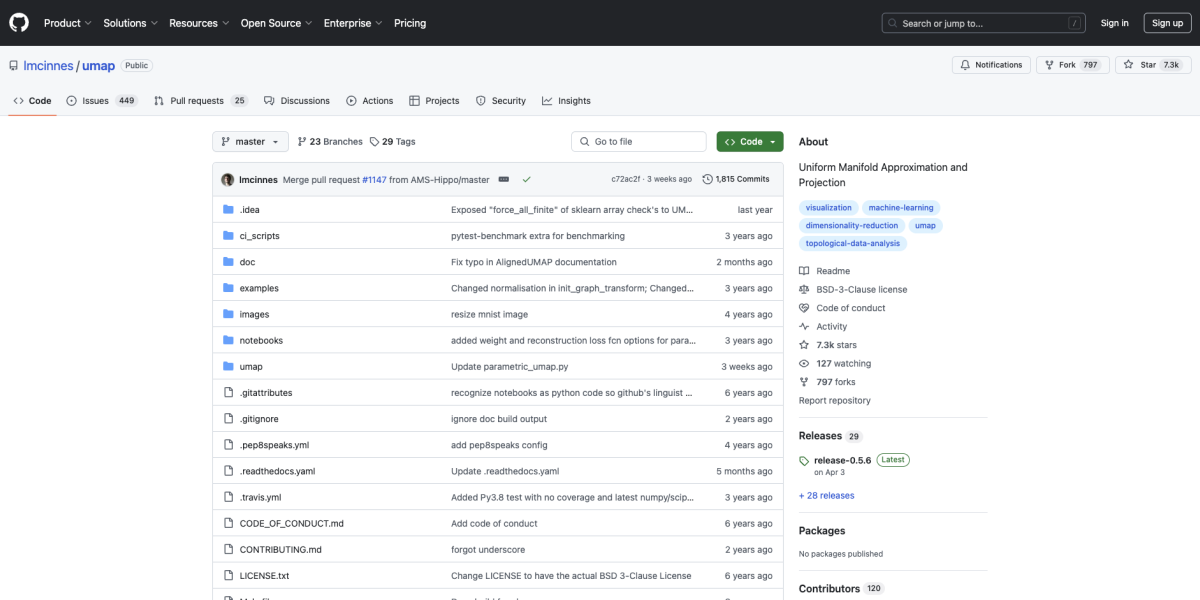Open release-0.5.6 tag icon
This screenshot has height=600, width=1200.
803,459
